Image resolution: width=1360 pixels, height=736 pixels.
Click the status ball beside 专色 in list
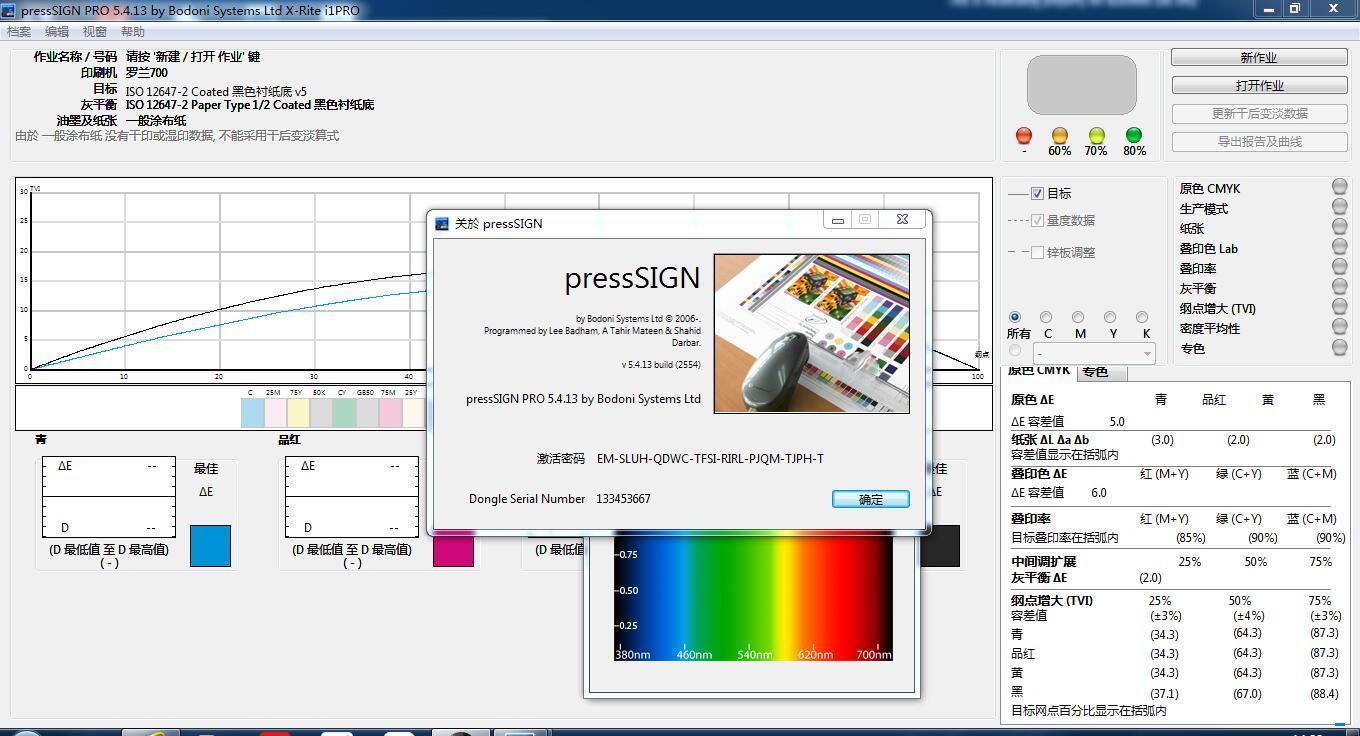click(x=1339, y=347)
